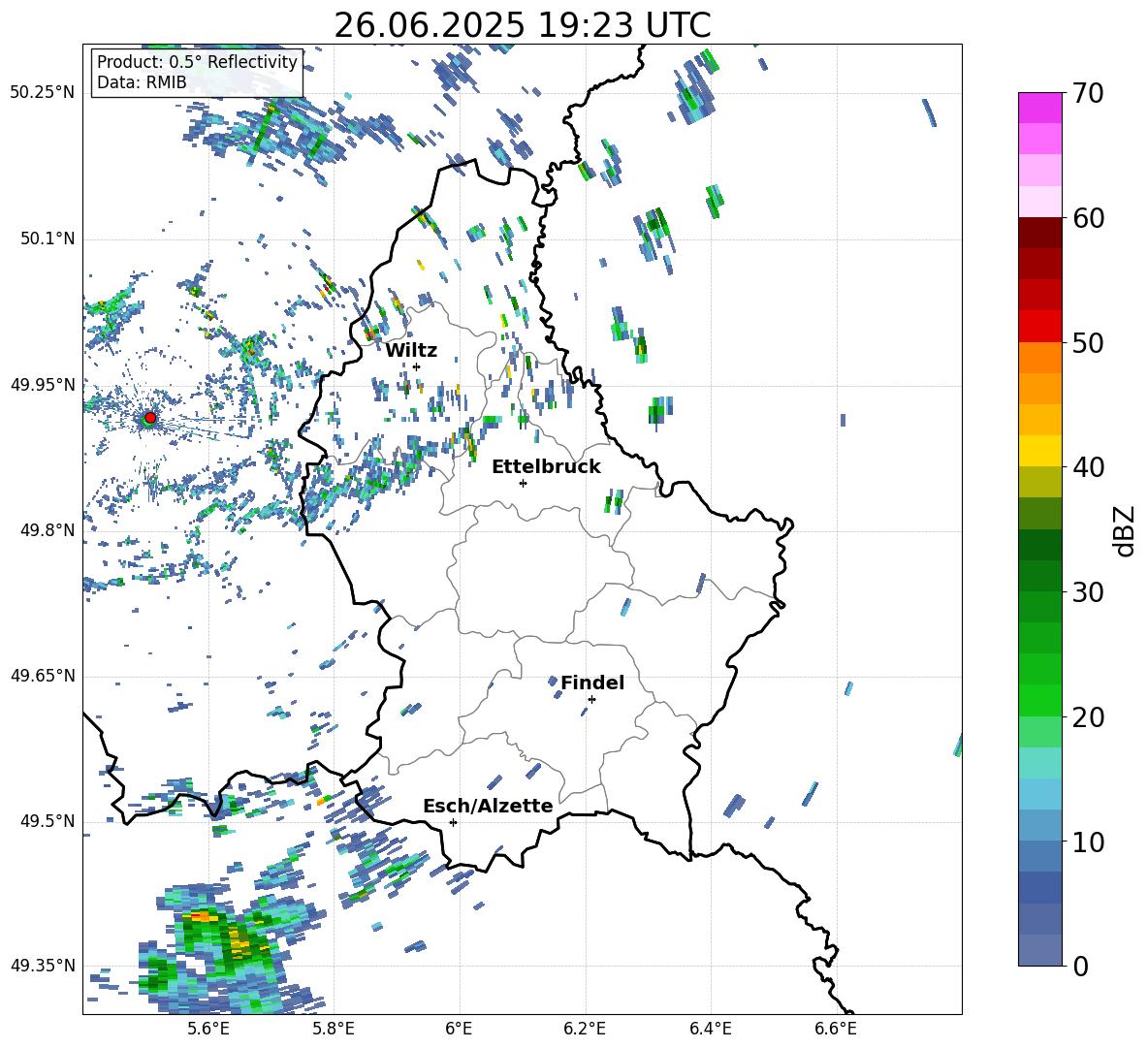1148x1048 pixels.
Task: Click the longitude label 6.4°E
Action: tap(710, 1029)
